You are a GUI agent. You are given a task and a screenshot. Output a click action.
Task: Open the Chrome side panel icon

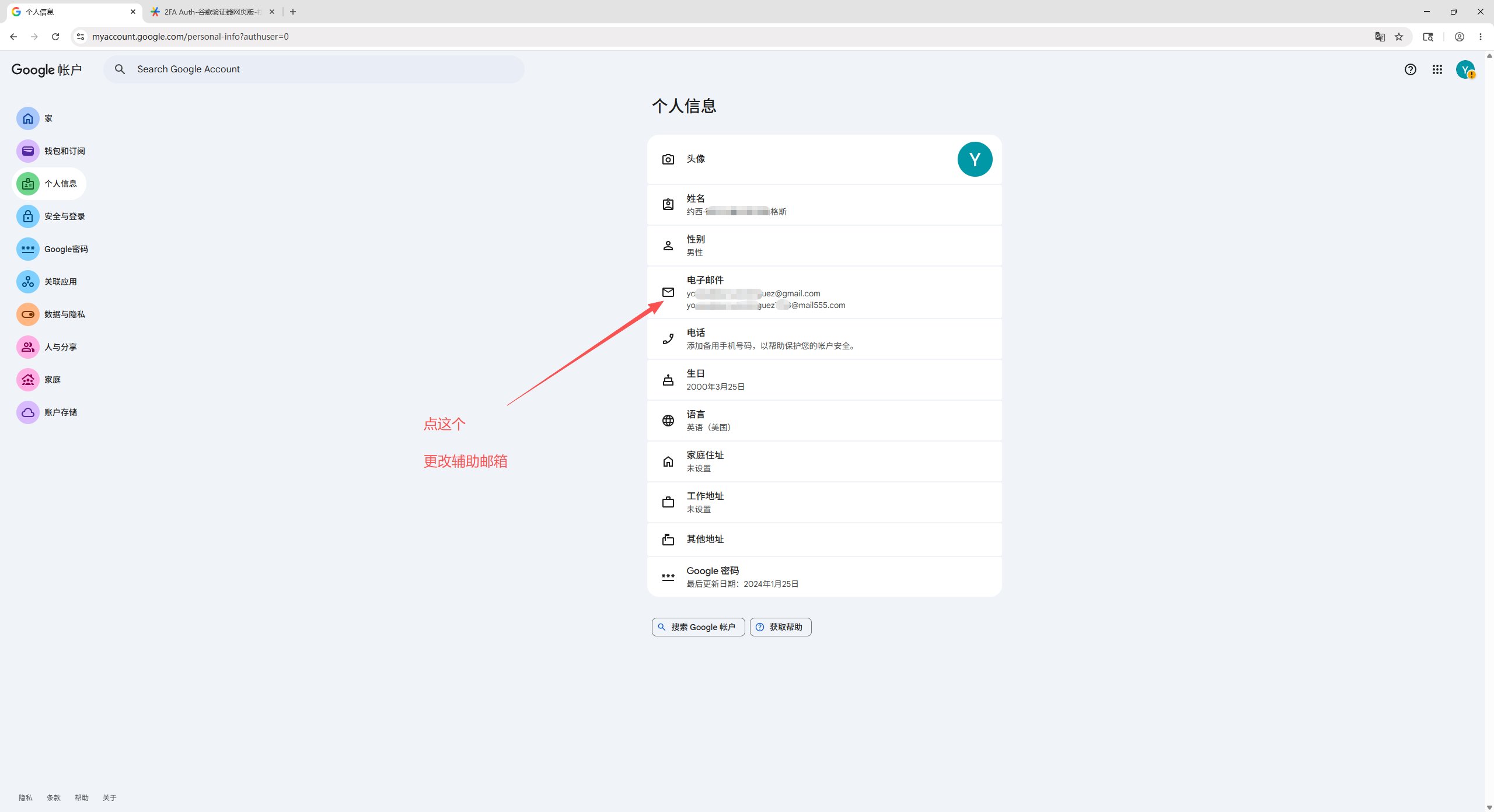click(x=1428, y=37)
